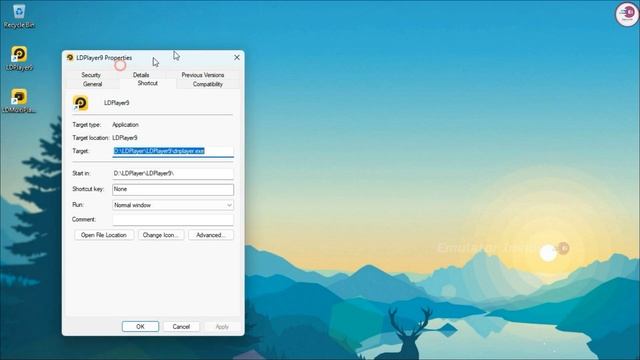Click the Change Icon button
This screenshot has height=360, width=640.
[161, 235]
